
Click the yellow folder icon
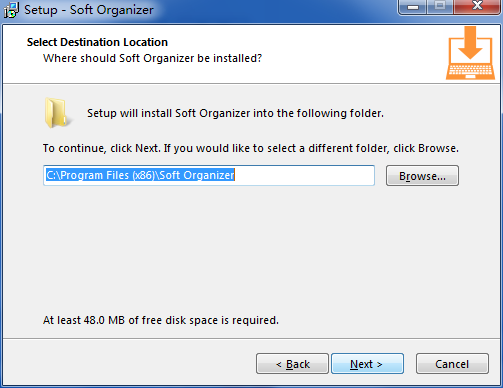[x=57, y=113]
